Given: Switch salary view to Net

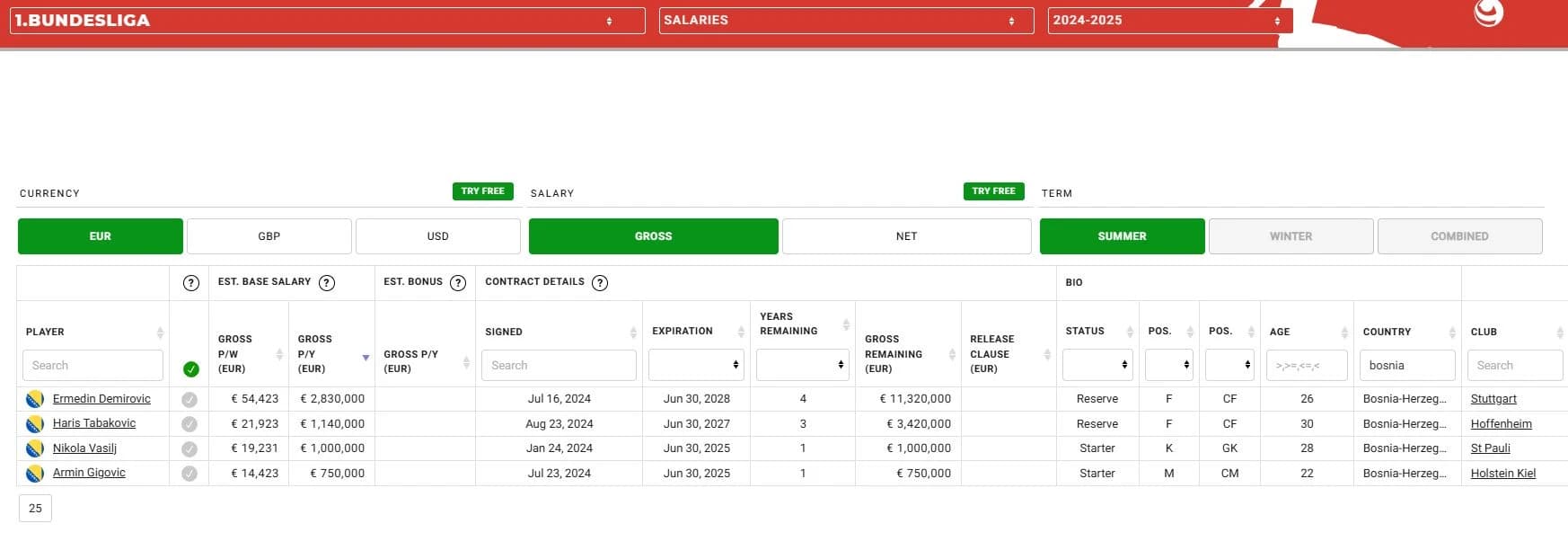Looking at the screenshot, I should (907, 236).
